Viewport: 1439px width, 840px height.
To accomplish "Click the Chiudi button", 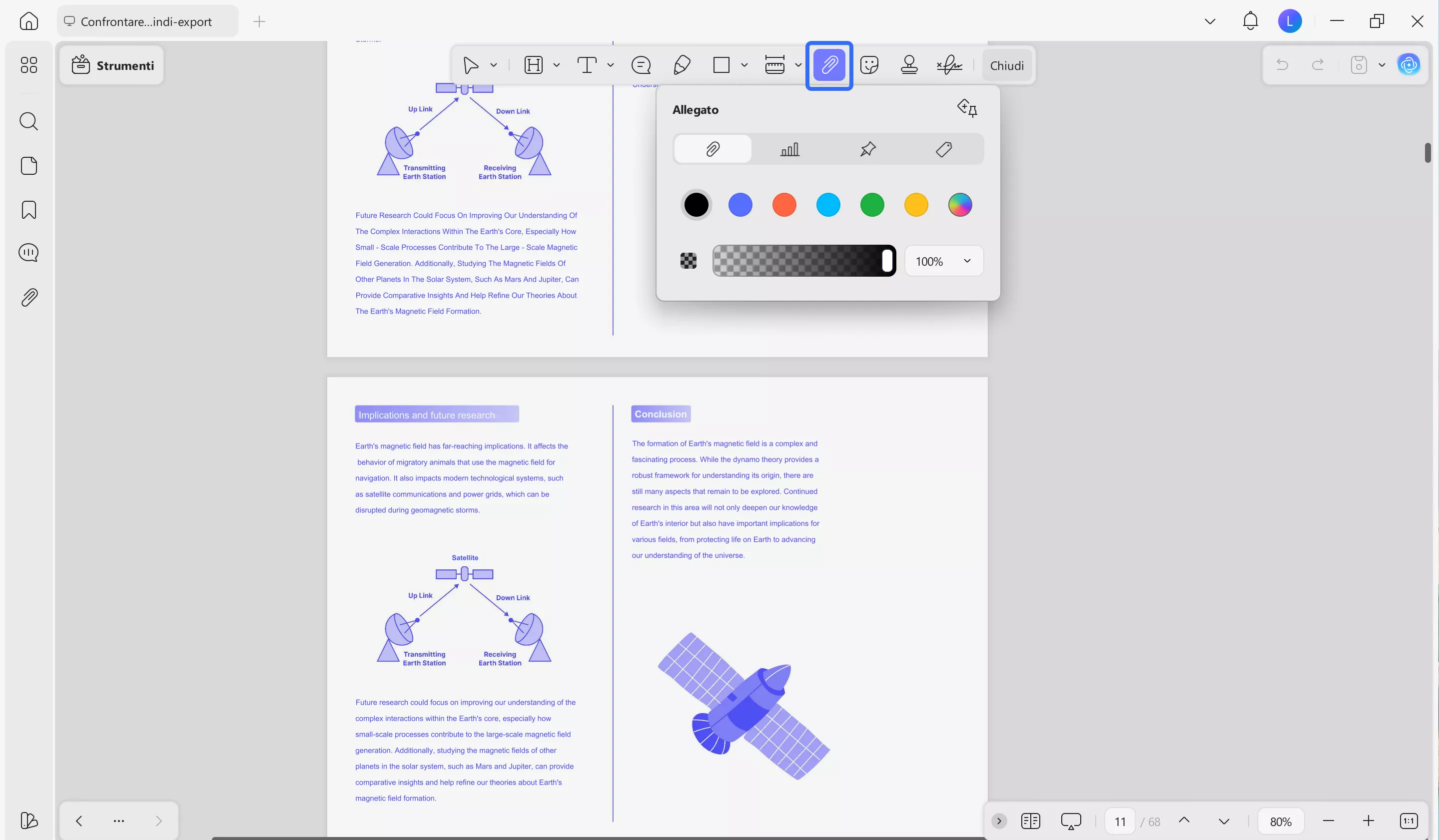I will [1006, 65].
